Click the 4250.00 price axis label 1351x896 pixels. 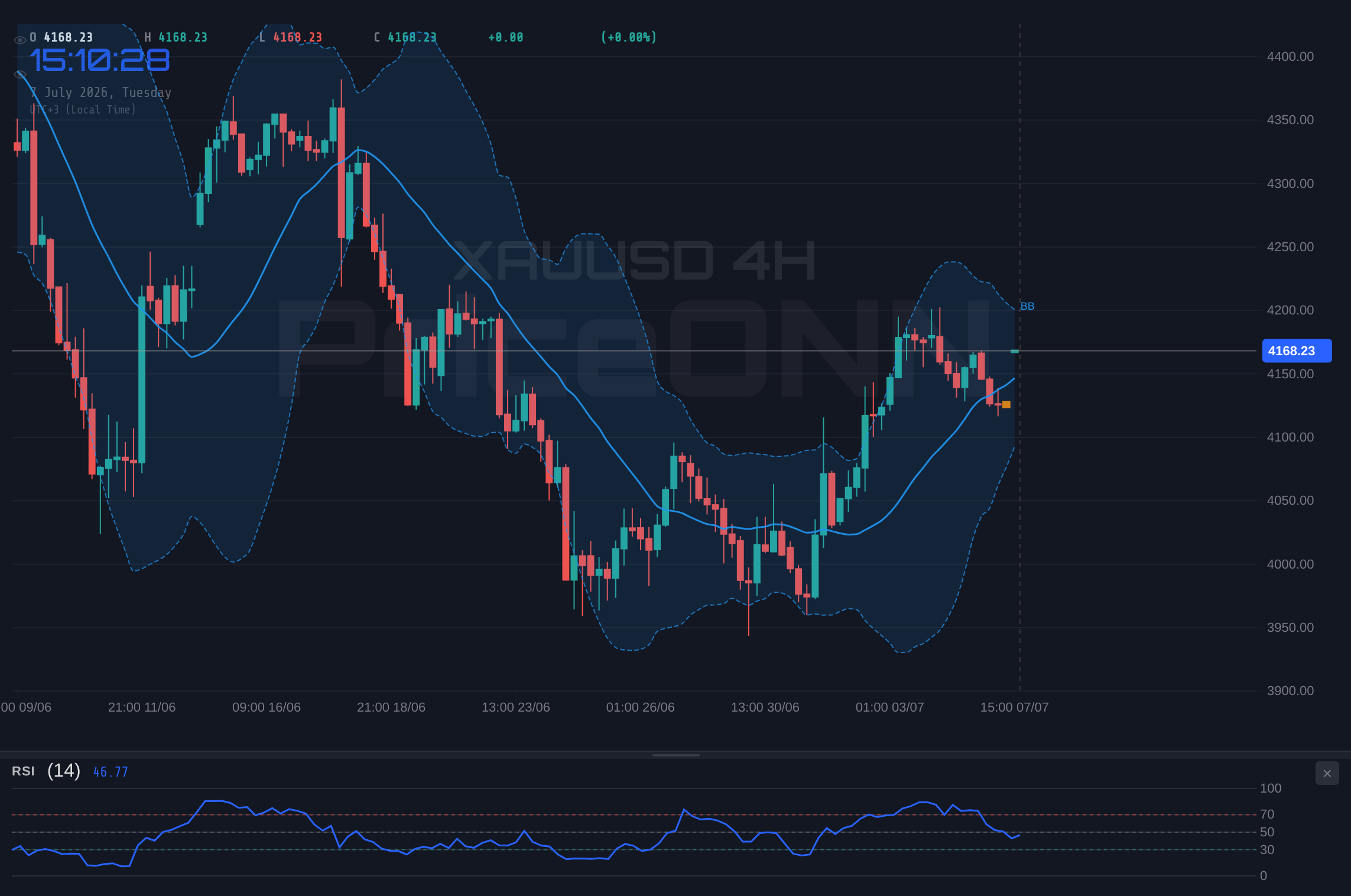tap(1290, 247)
